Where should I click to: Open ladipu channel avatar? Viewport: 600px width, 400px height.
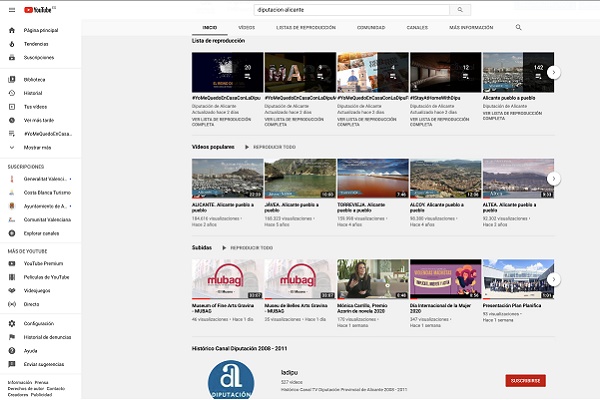tap(231, 380)
